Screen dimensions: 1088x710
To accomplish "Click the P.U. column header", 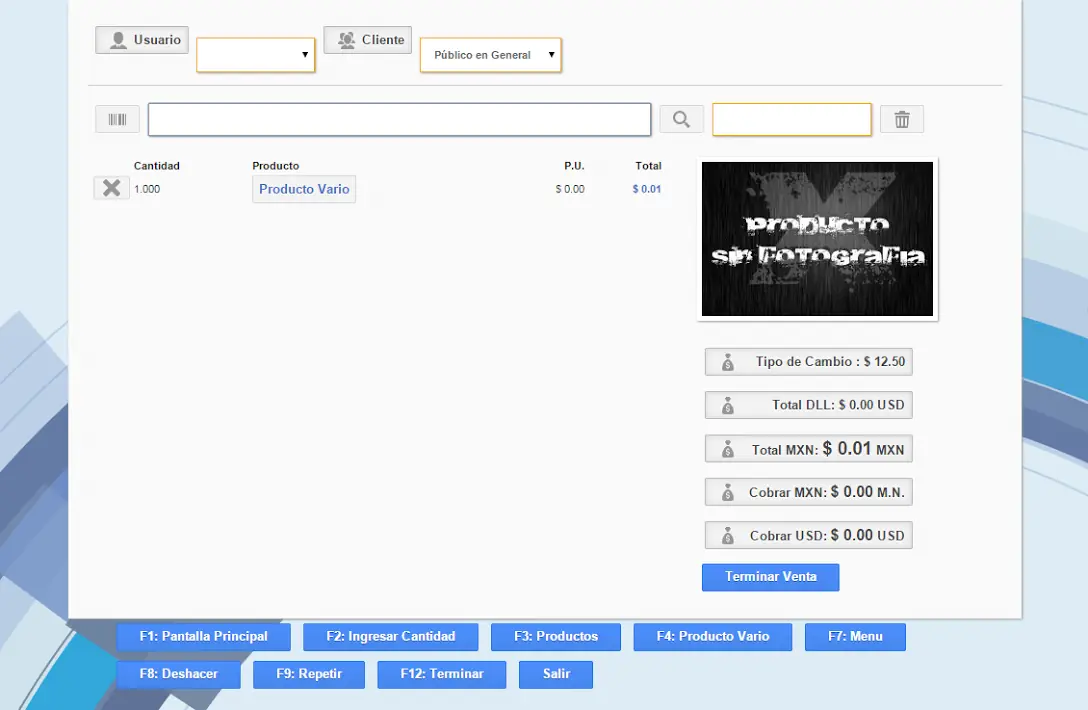I will click(574, 166).
